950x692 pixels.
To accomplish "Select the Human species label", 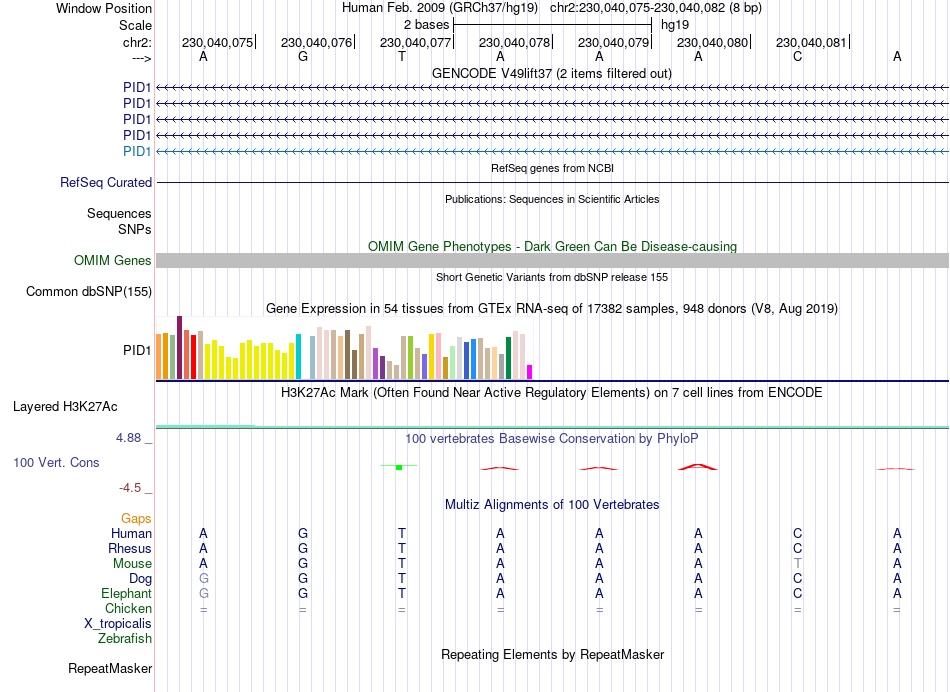I will 131,533.
